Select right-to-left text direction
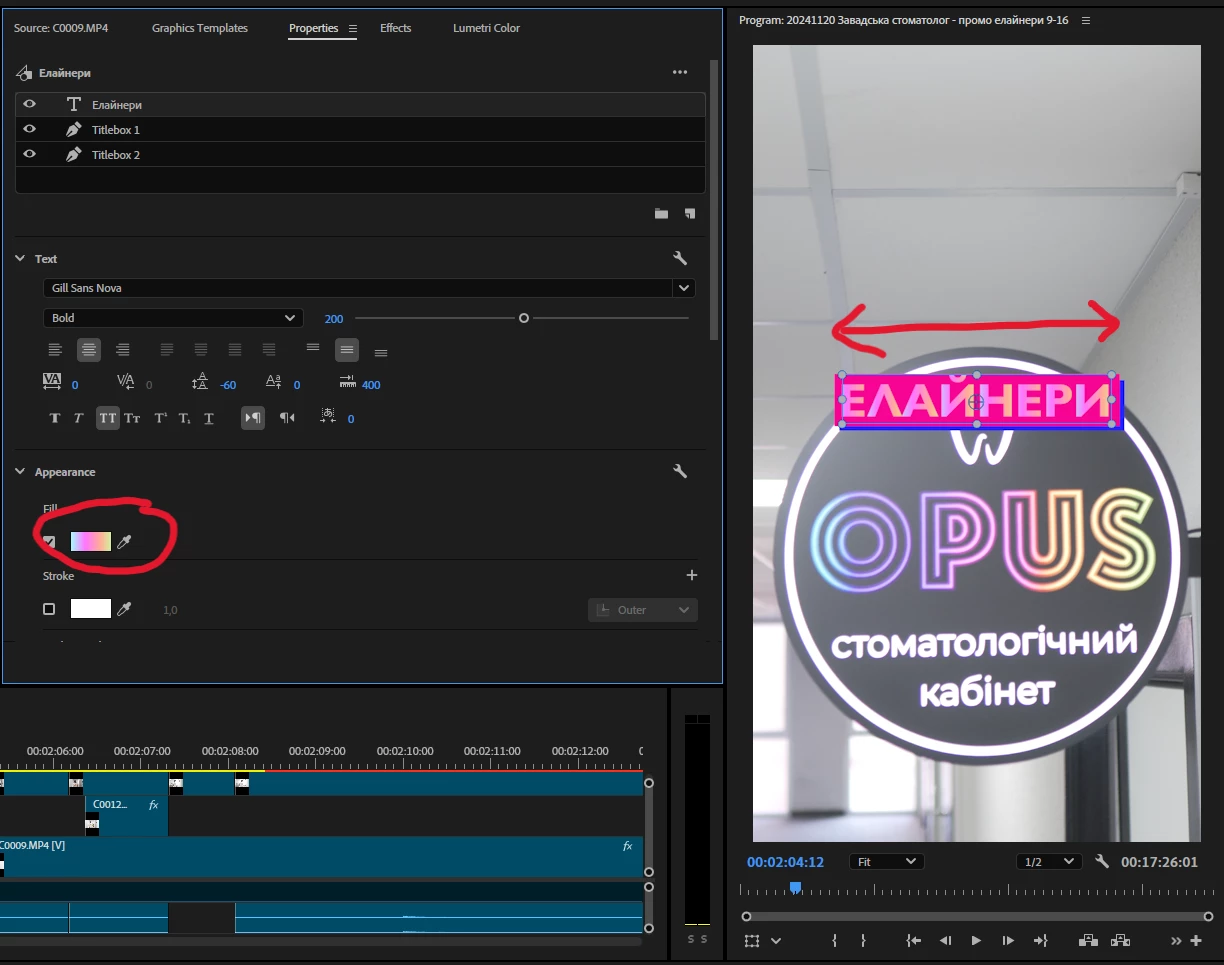Viewport: 1224px width, 965px height. click(x=287, y=418)
